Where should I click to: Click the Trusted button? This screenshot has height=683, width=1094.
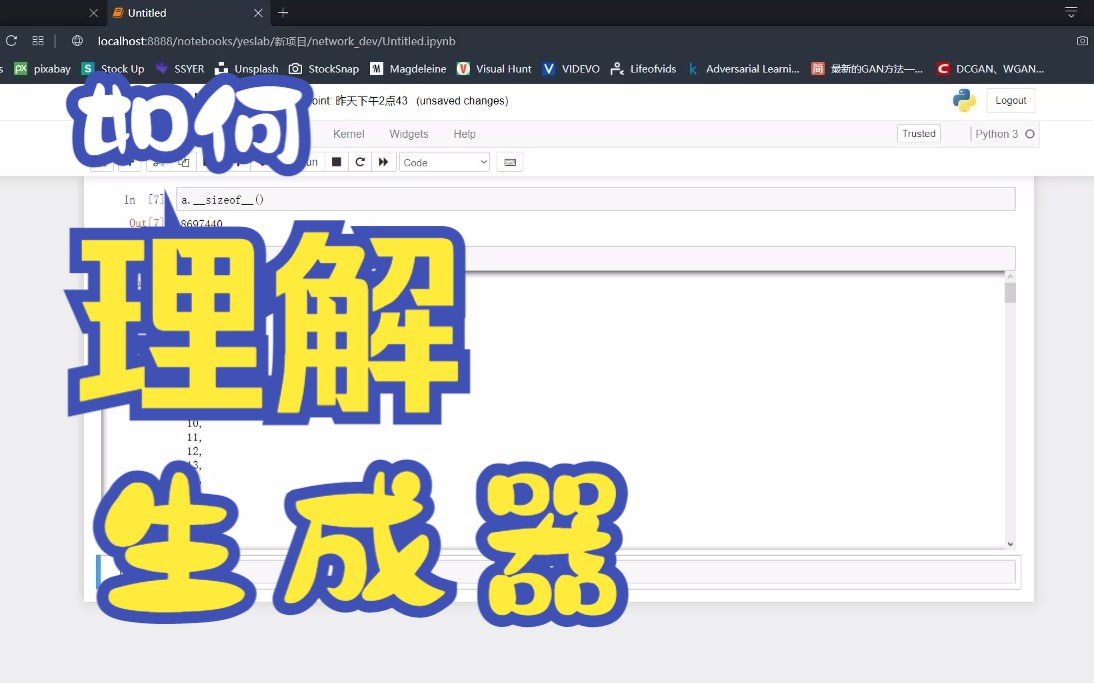[x=918, y=133]
